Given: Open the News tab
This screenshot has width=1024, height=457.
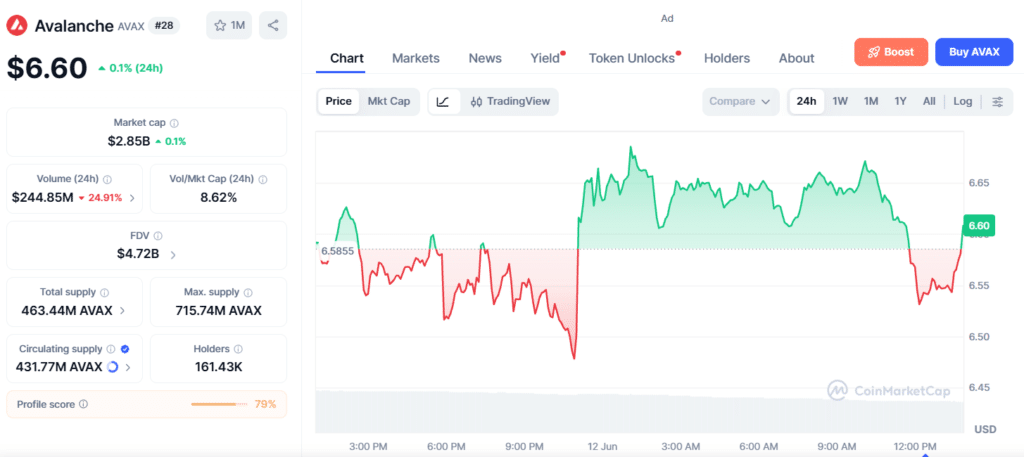Looking at the screenshot, I should 485,58.
